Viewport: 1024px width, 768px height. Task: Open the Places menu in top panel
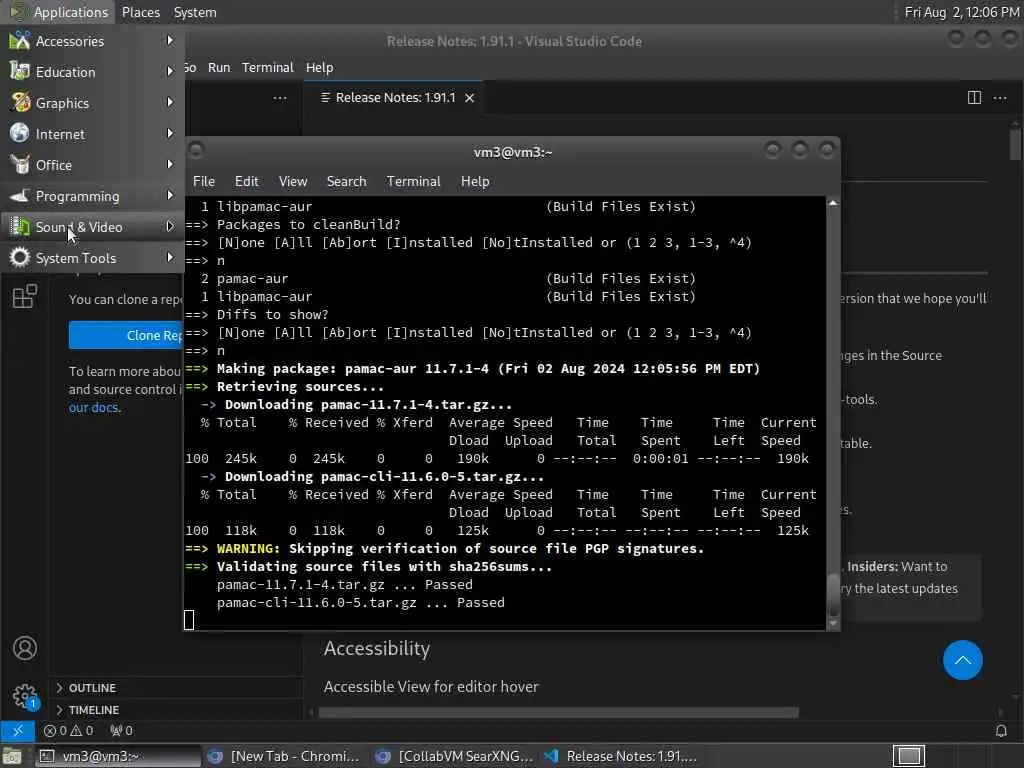click(141, 12)
